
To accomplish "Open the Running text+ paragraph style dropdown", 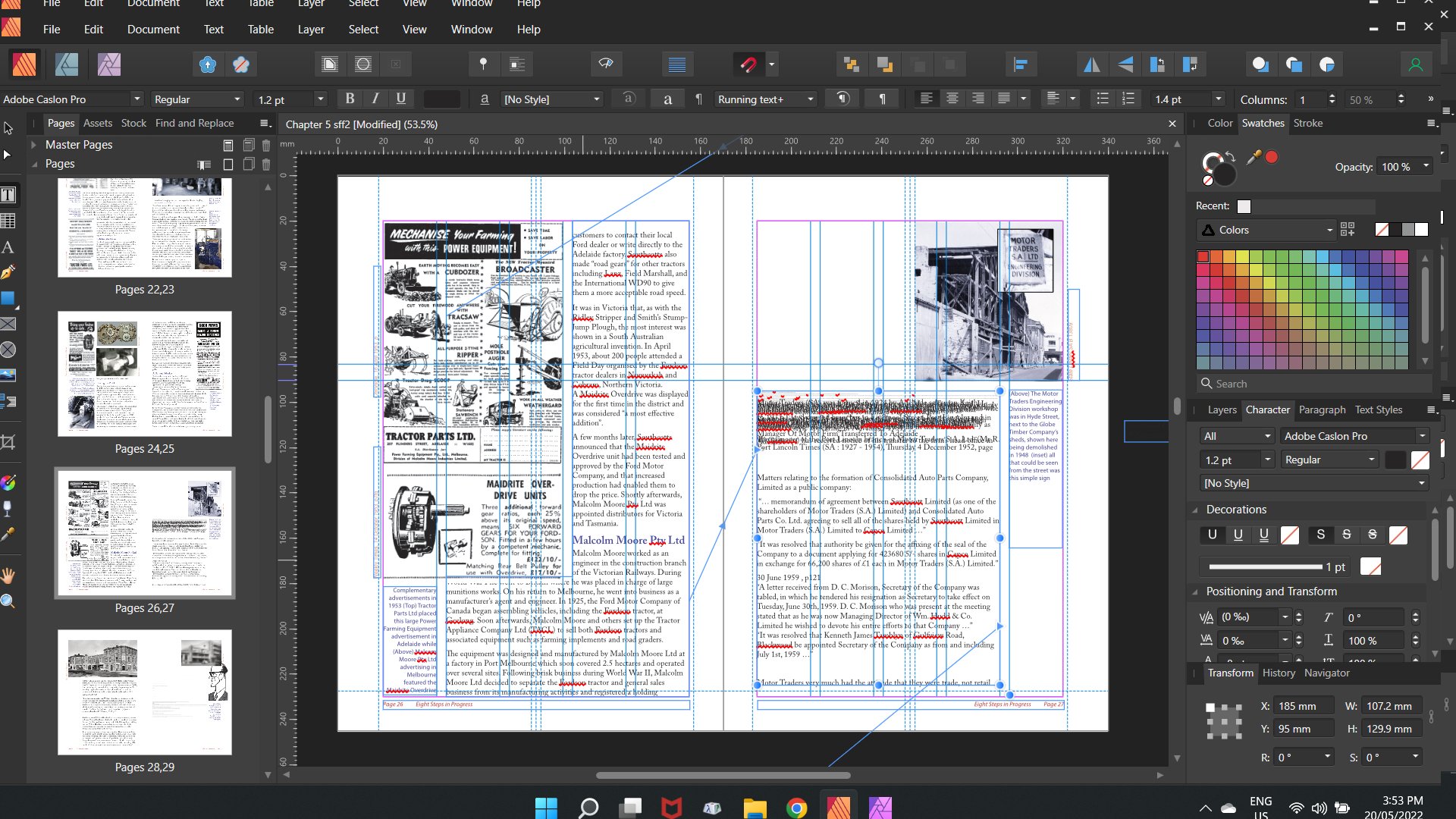I will pos(765,99).
